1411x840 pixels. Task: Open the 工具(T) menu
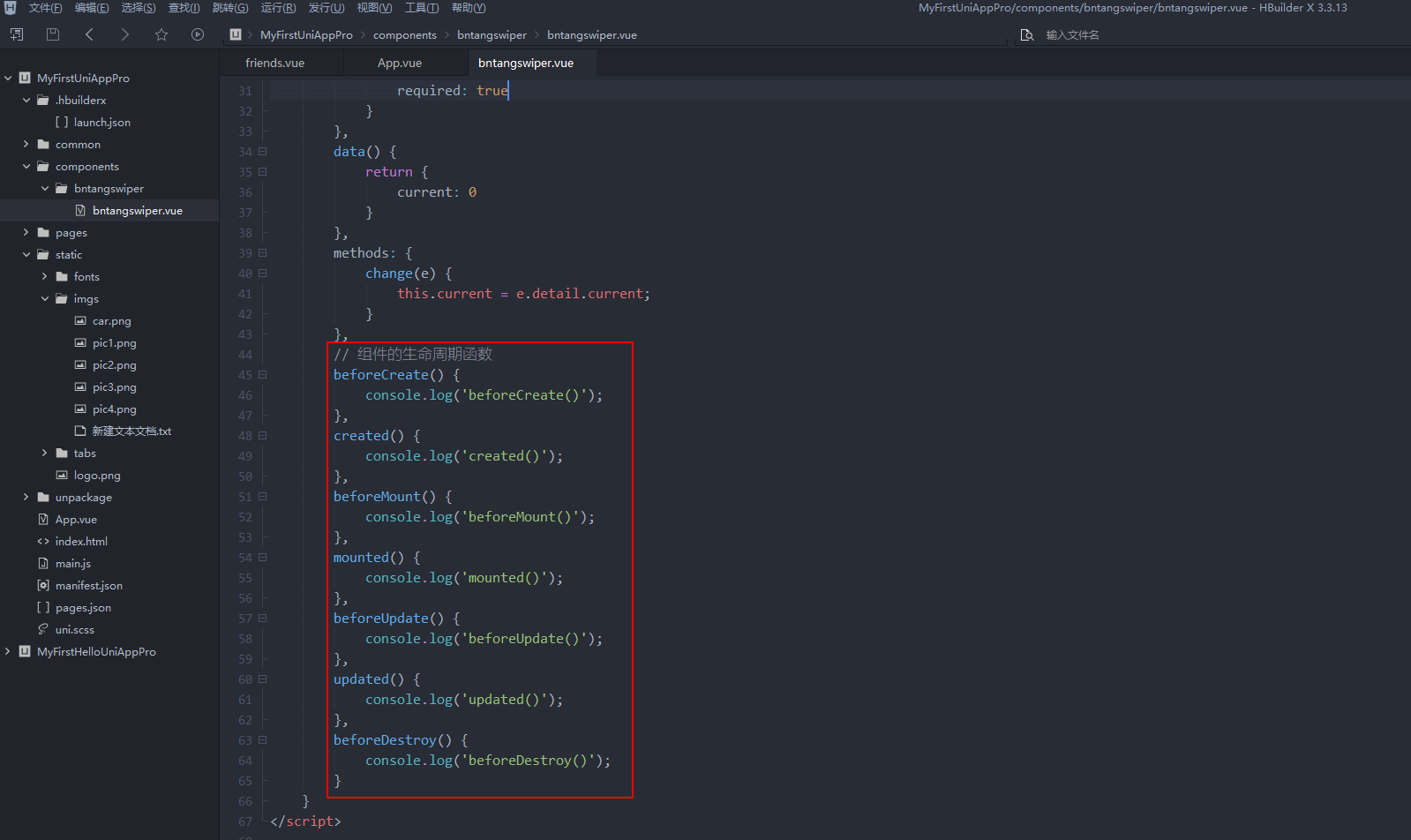422,8
